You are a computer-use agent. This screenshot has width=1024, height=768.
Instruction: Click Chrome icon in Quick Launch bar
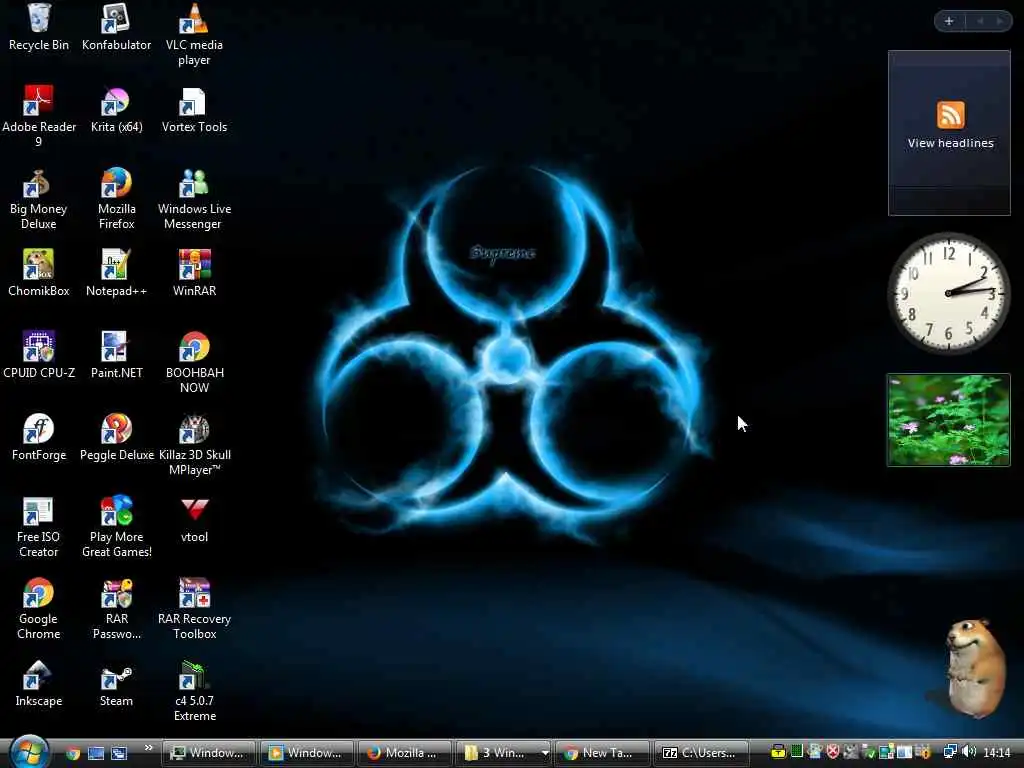coord(73,753)
